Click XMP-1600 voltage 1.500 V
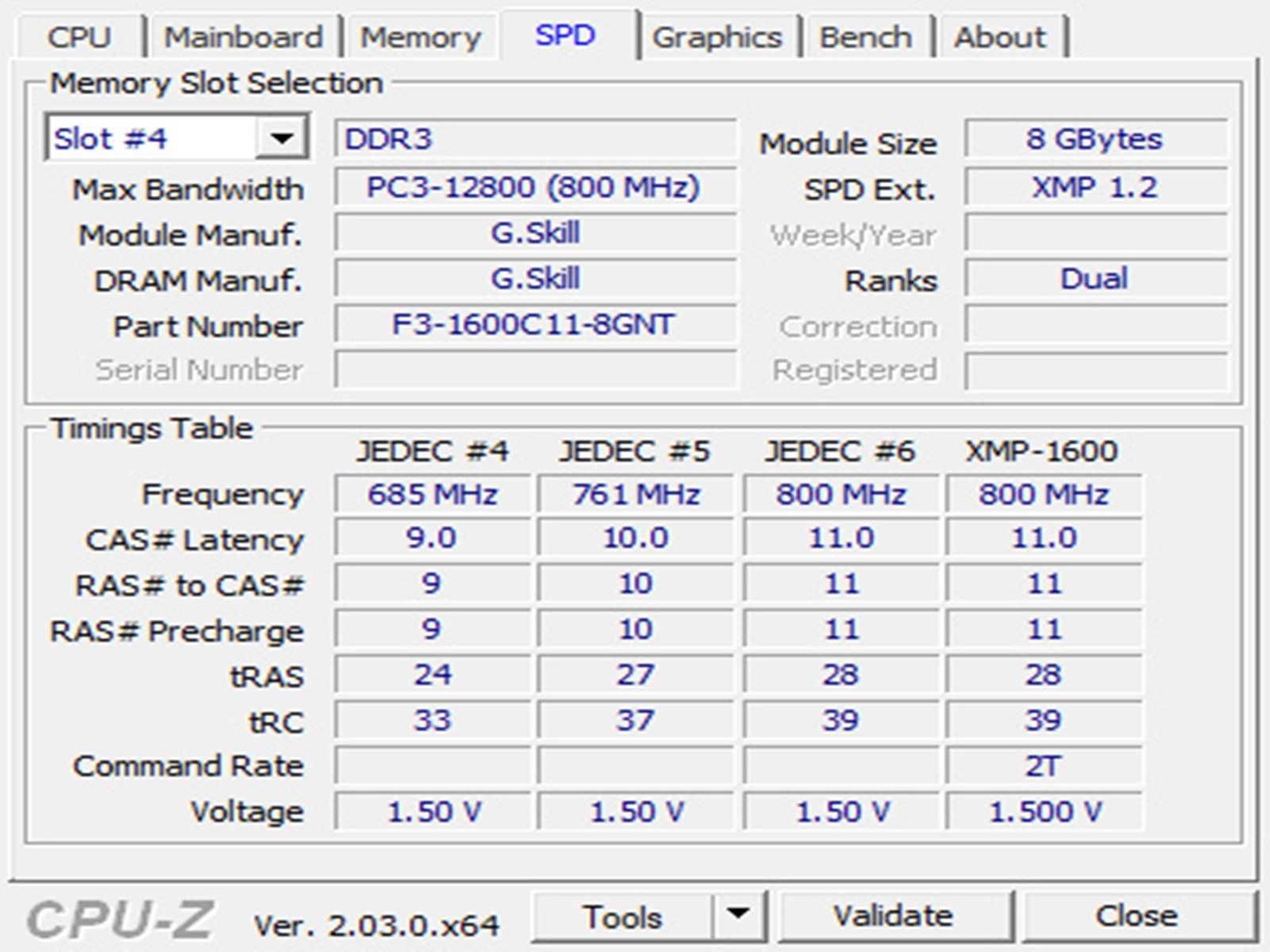 (1044, 812)
